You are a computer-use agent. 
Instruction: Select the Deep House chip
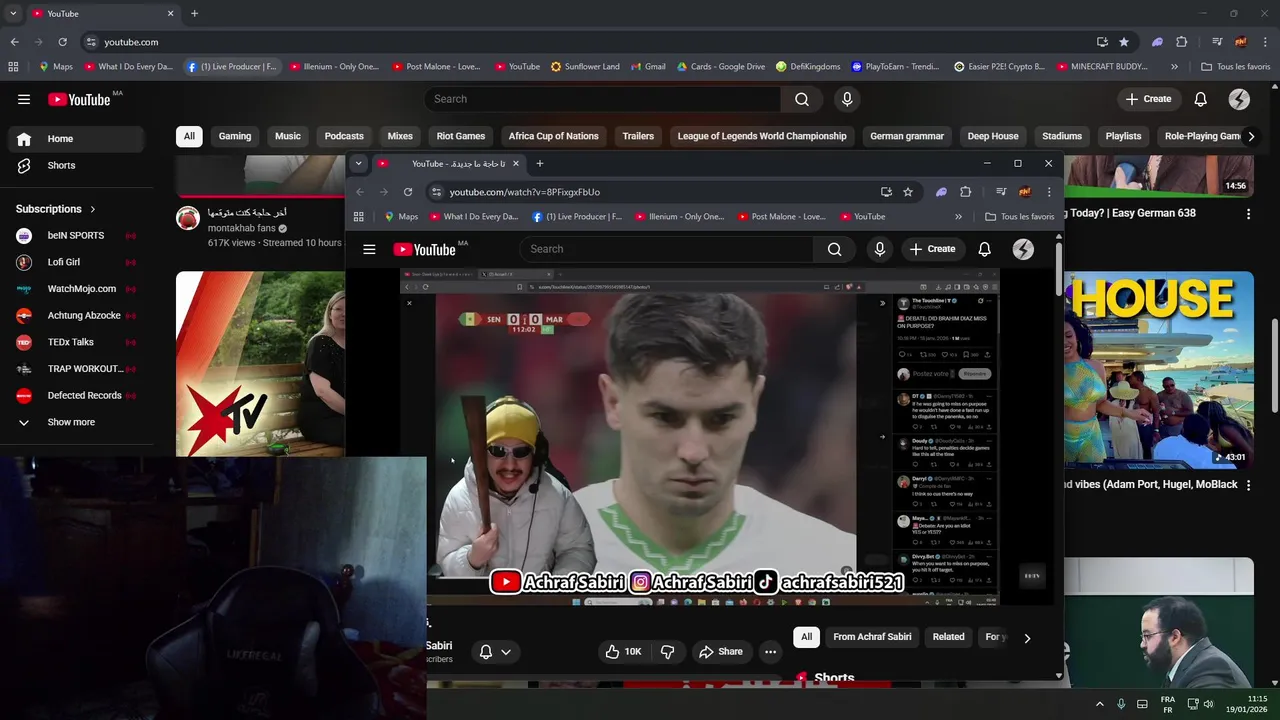coord(993,136)
